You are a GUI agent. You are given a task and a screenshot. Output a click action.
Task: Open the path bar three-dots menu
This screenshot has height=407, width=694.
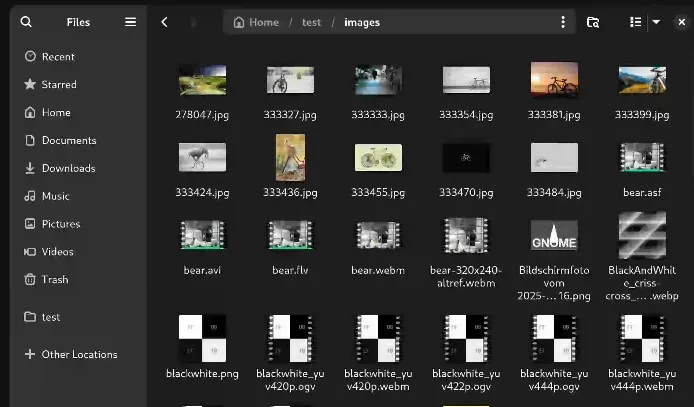pyautogui.click(x=562, y=22)
